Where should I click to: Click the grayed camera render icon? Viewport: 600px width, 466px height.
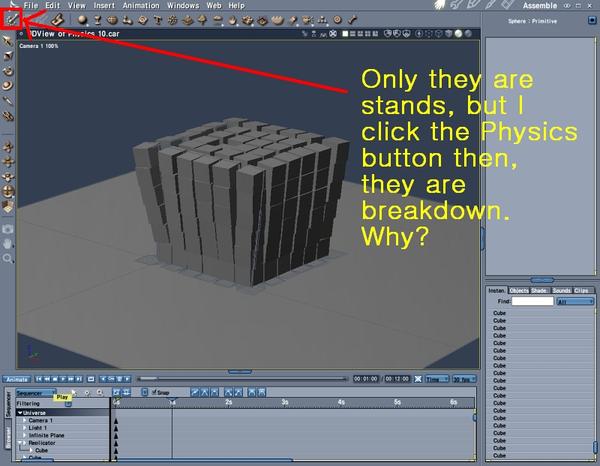click(8, 229)
